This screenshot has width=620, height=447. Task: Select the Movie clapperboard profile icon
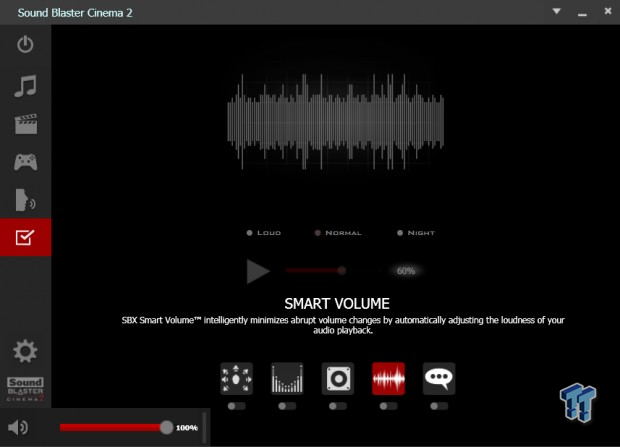(26, 124)
